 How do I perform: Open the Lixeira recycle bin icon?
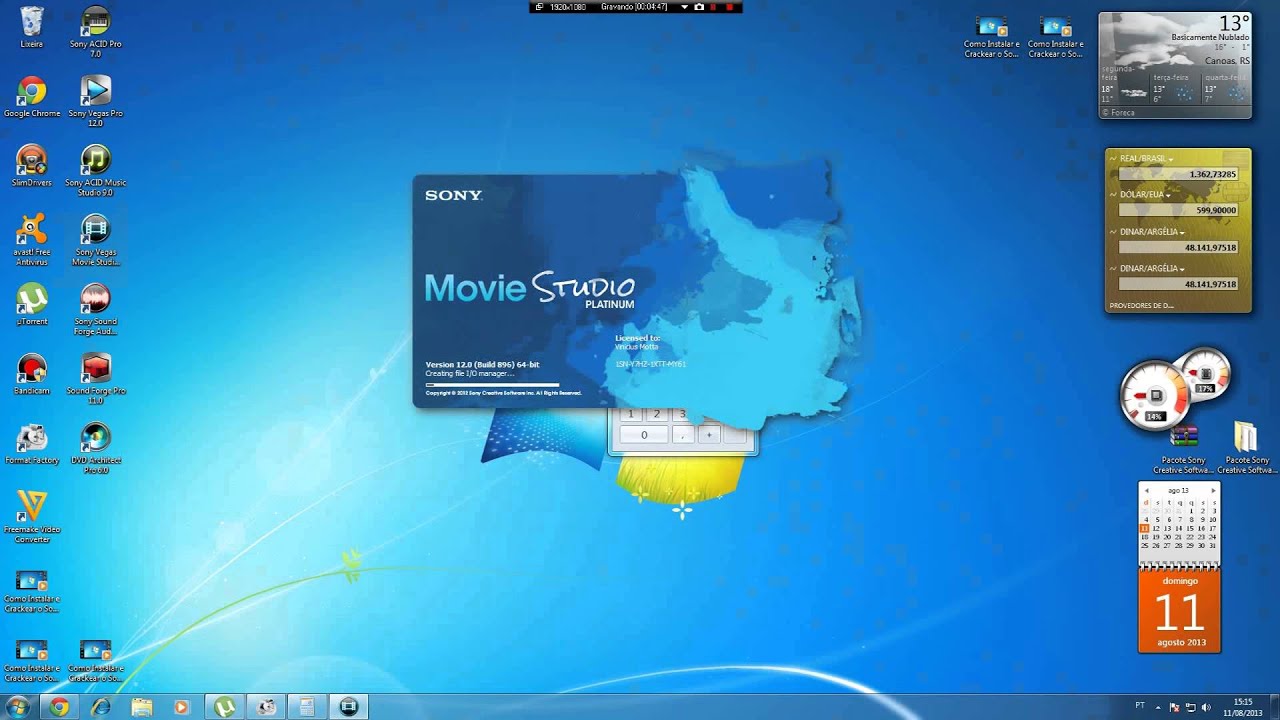[31, 27]
